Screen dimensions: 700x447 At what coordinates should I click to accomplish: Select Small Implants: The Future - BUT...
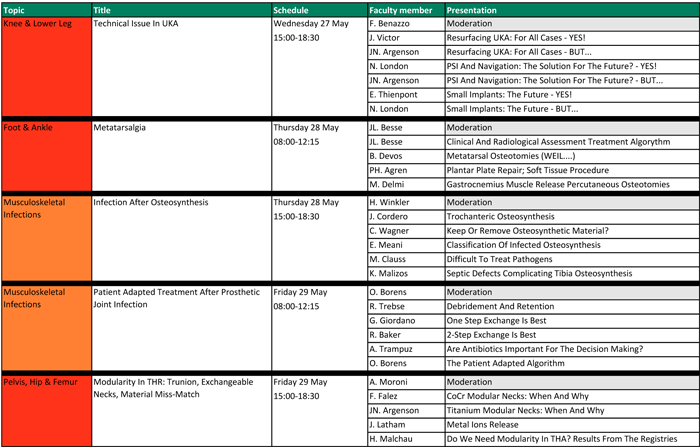512,109
